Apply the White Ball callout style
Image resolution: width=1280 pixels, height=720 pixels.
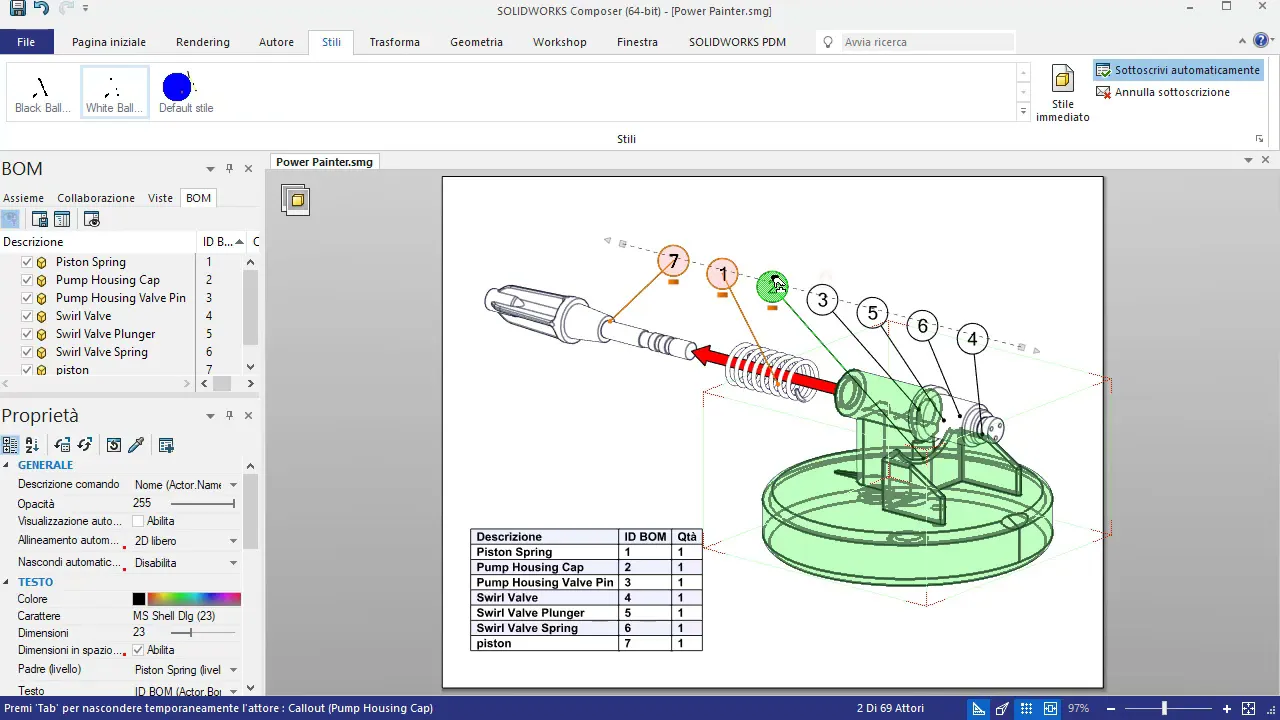(x=114, y=93)
